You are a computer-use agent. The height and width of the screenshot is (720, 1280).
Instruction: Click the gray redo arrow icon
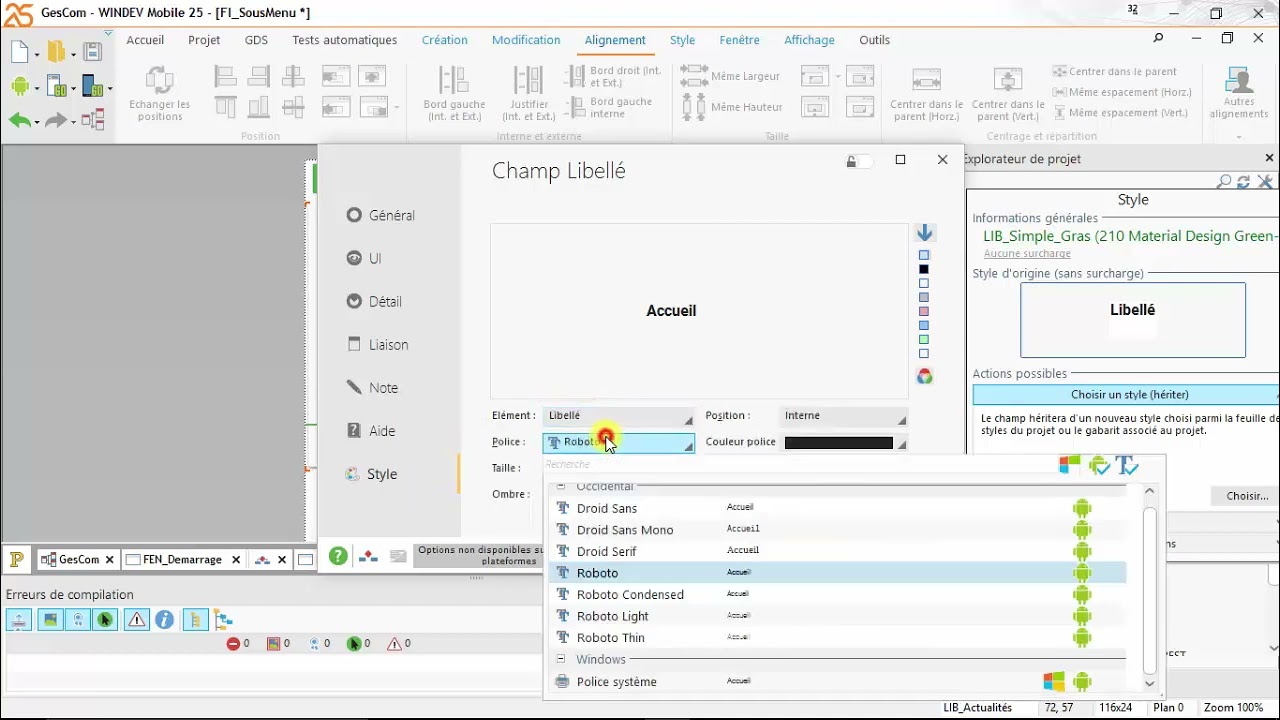(56, 121)
